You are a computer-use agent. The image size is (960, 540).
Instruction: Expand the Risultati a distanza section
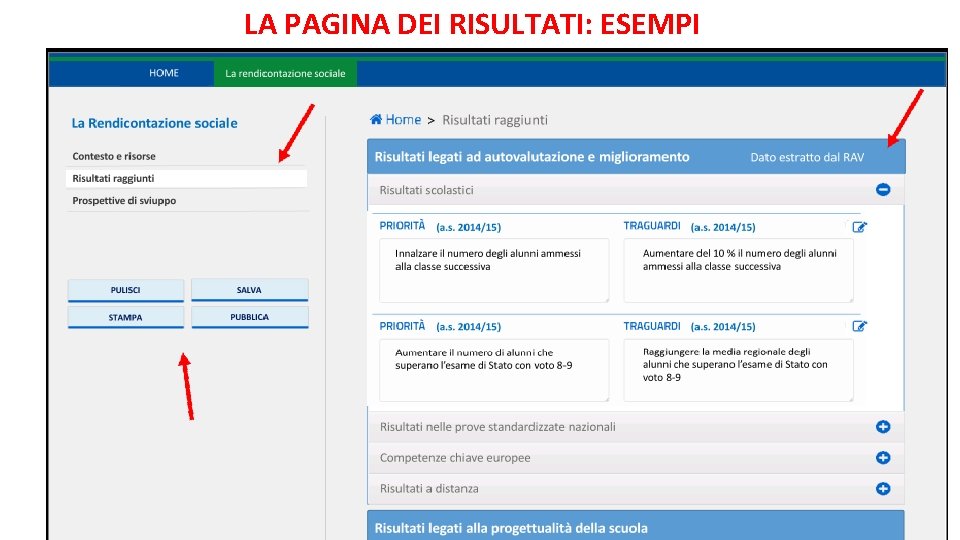[883, 489]
